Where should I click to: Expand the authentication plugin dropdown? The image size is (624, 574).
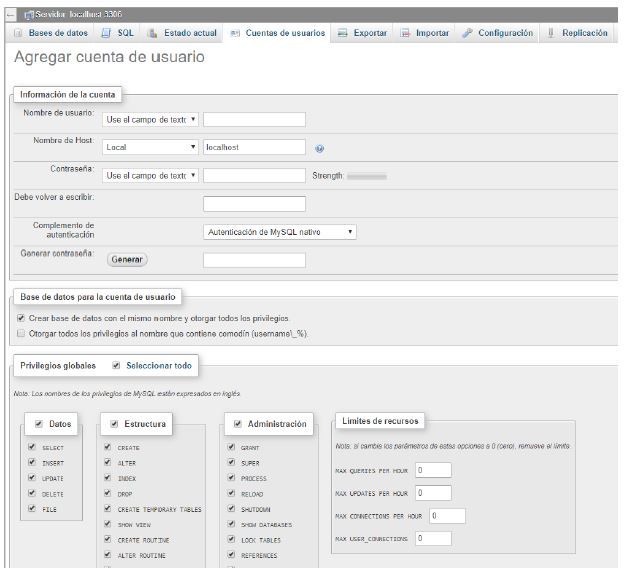tap(280, 232)
